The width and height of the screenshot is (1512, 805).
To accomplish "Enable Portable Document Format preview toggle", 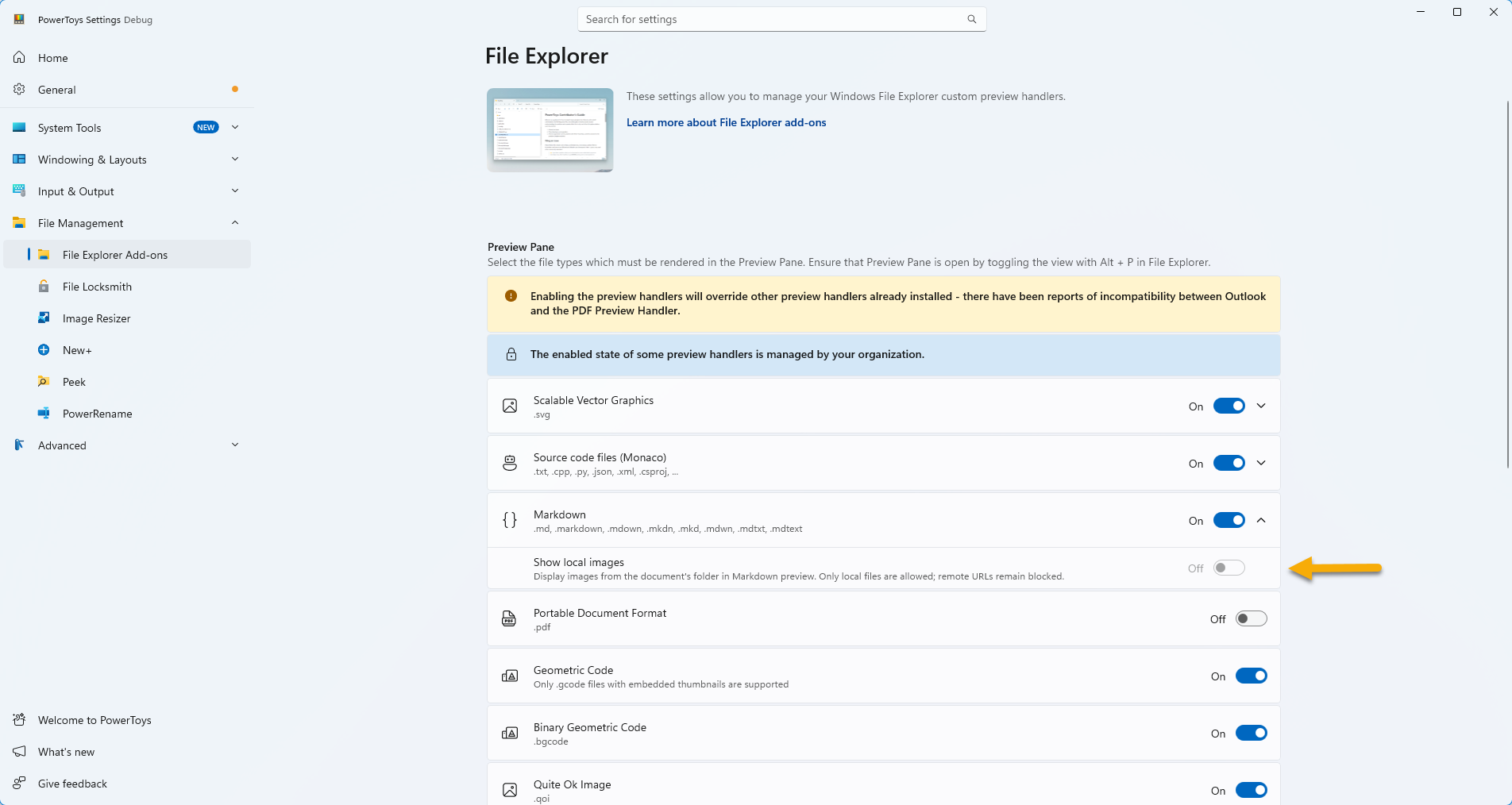I will pyautogui.click(x=1251, y=618).
